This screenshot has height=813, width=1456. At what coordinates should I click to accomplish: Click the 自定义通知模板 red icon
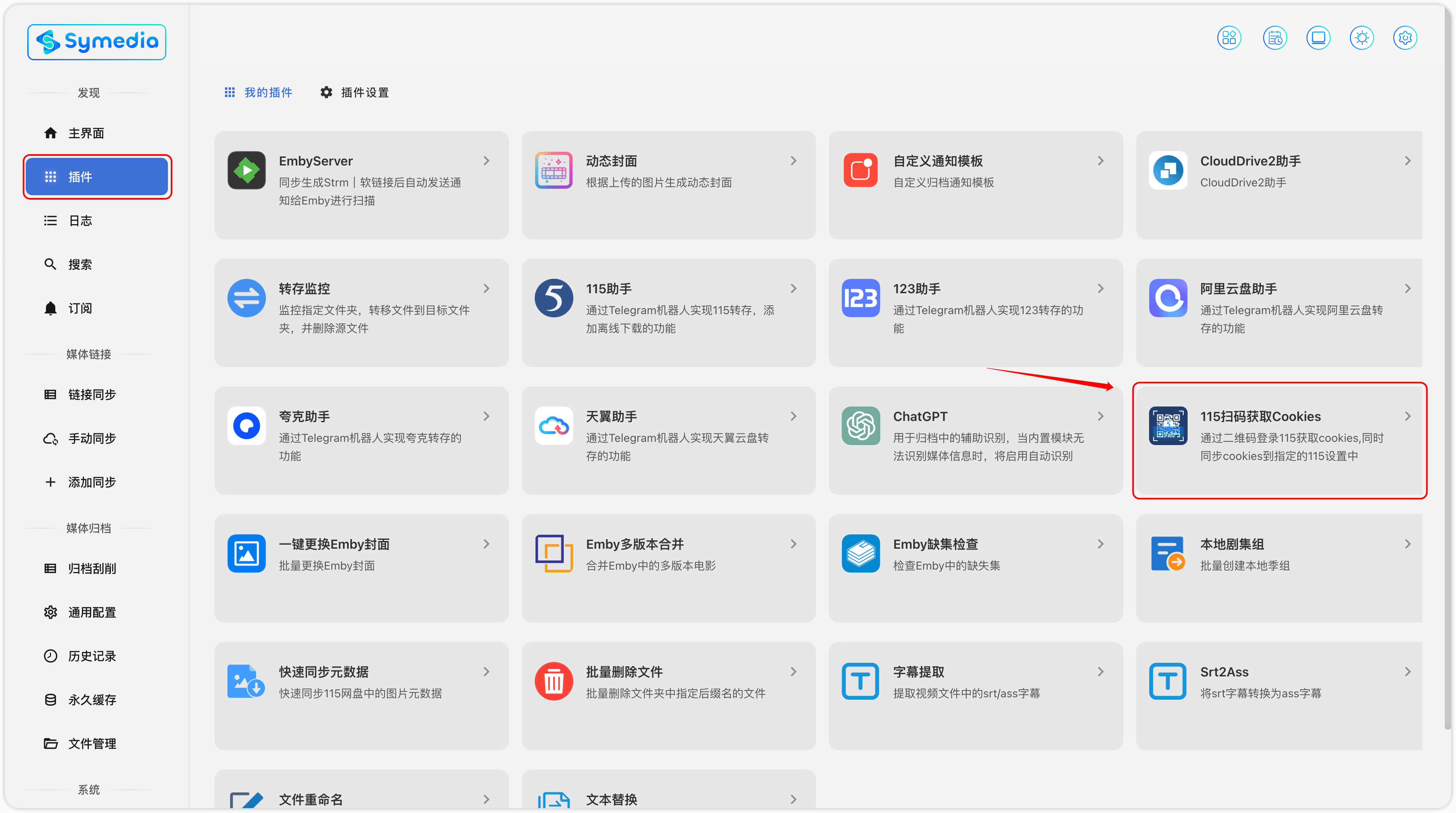[860, 170]
